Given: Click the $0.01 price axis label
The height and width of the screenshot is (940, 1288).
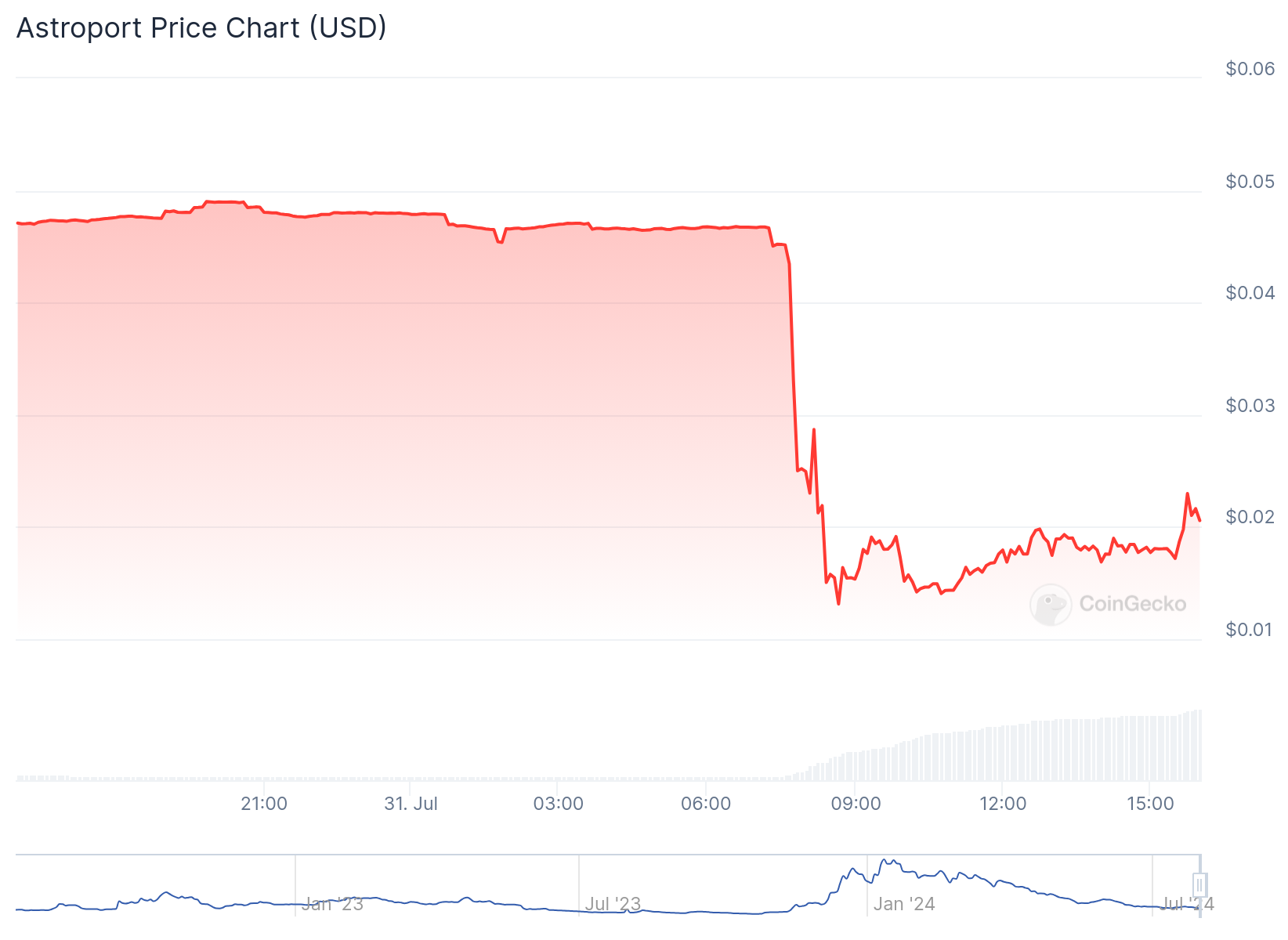Looking at the screenshot, I should 1250,630.
